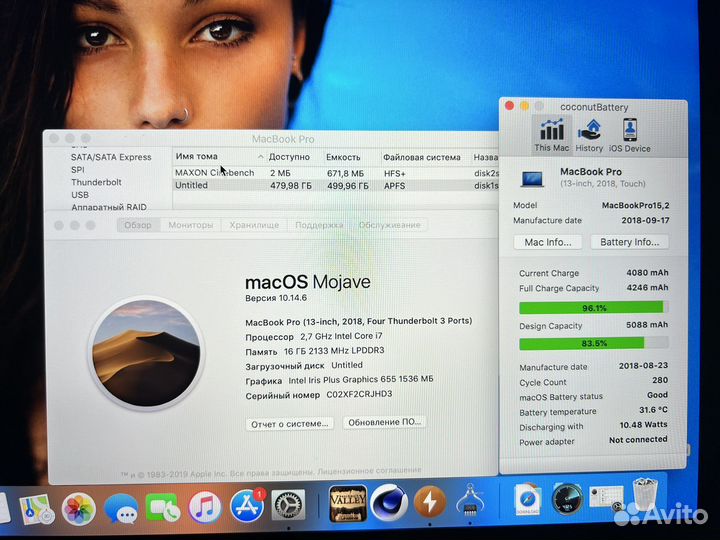Viewport: 720px width, 540px height.
Task: Select SPI in the System Information sidebar
Action: click(x=78, y=169)
